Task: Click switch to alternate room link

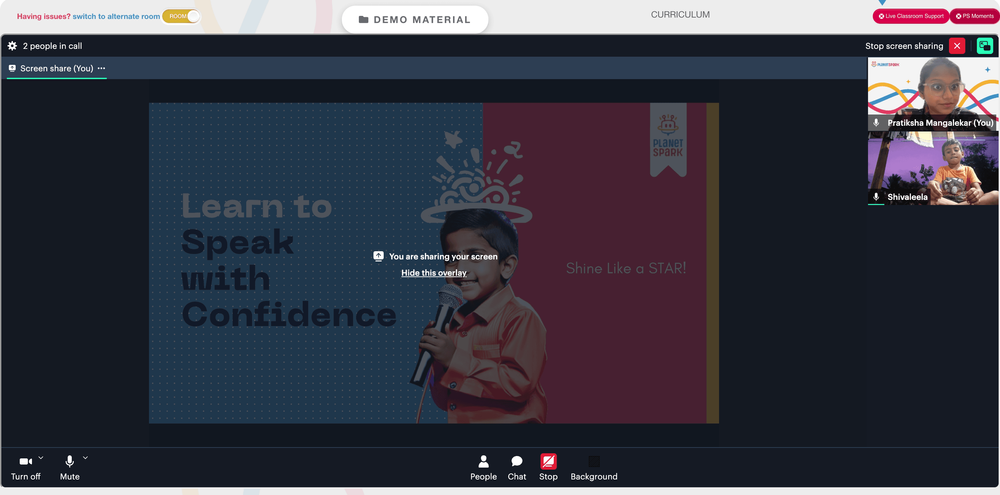Action: coord(116,17)
